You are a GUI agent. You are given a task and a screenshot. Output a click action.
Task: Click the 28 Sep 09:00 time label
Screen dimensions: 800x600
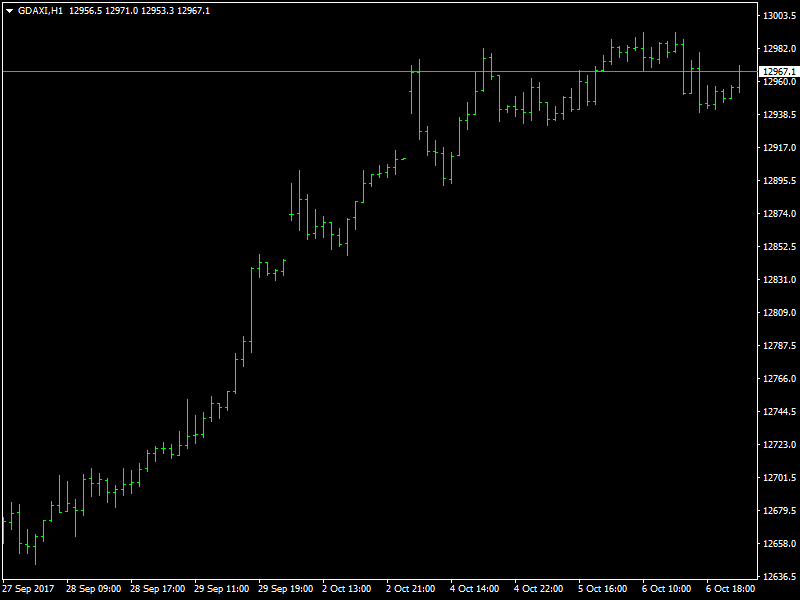pos(93,589)
